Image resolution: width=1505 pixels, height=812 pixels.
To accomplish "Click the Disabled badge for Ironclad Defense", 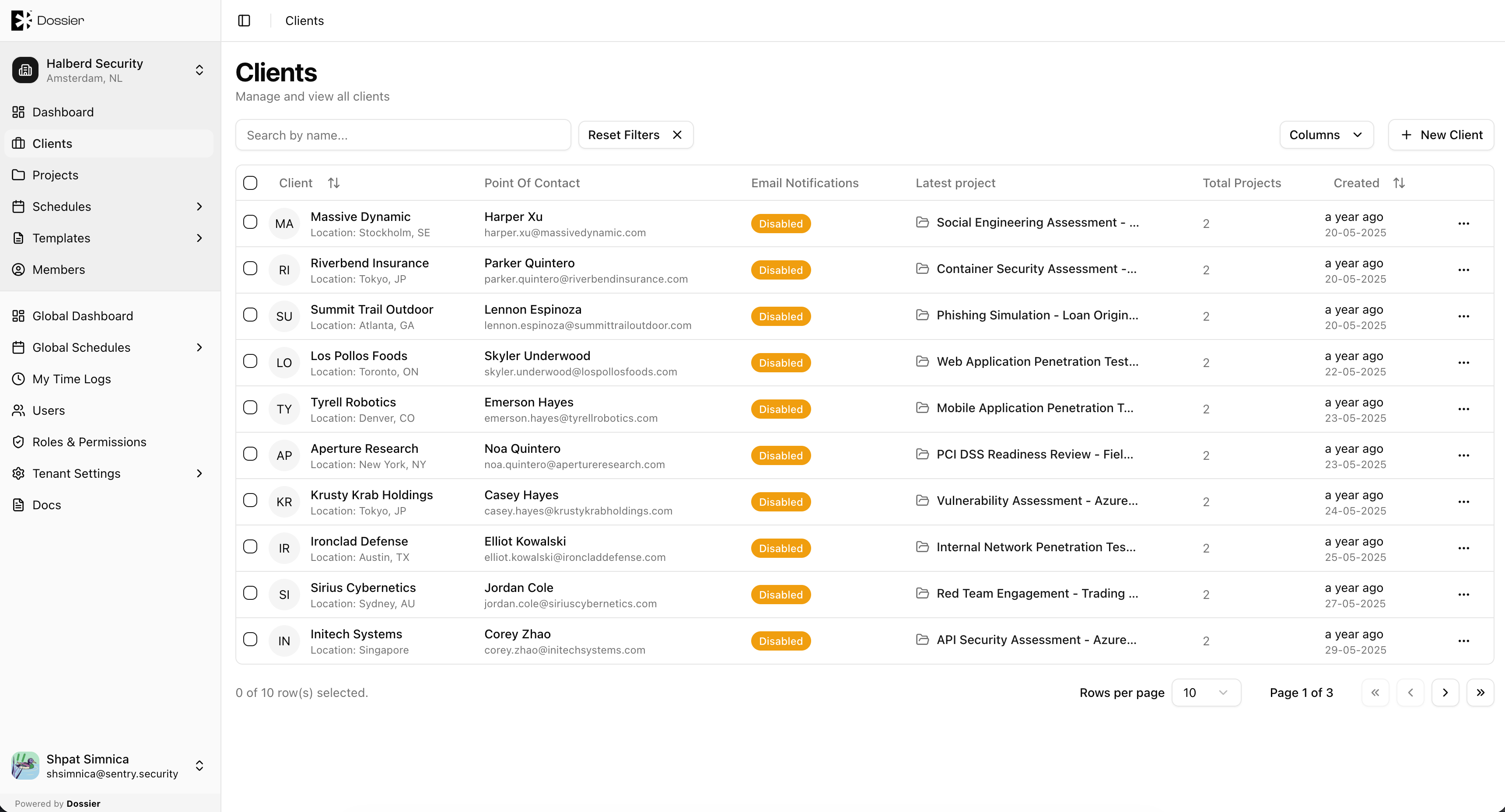I will tap(780, 548).
